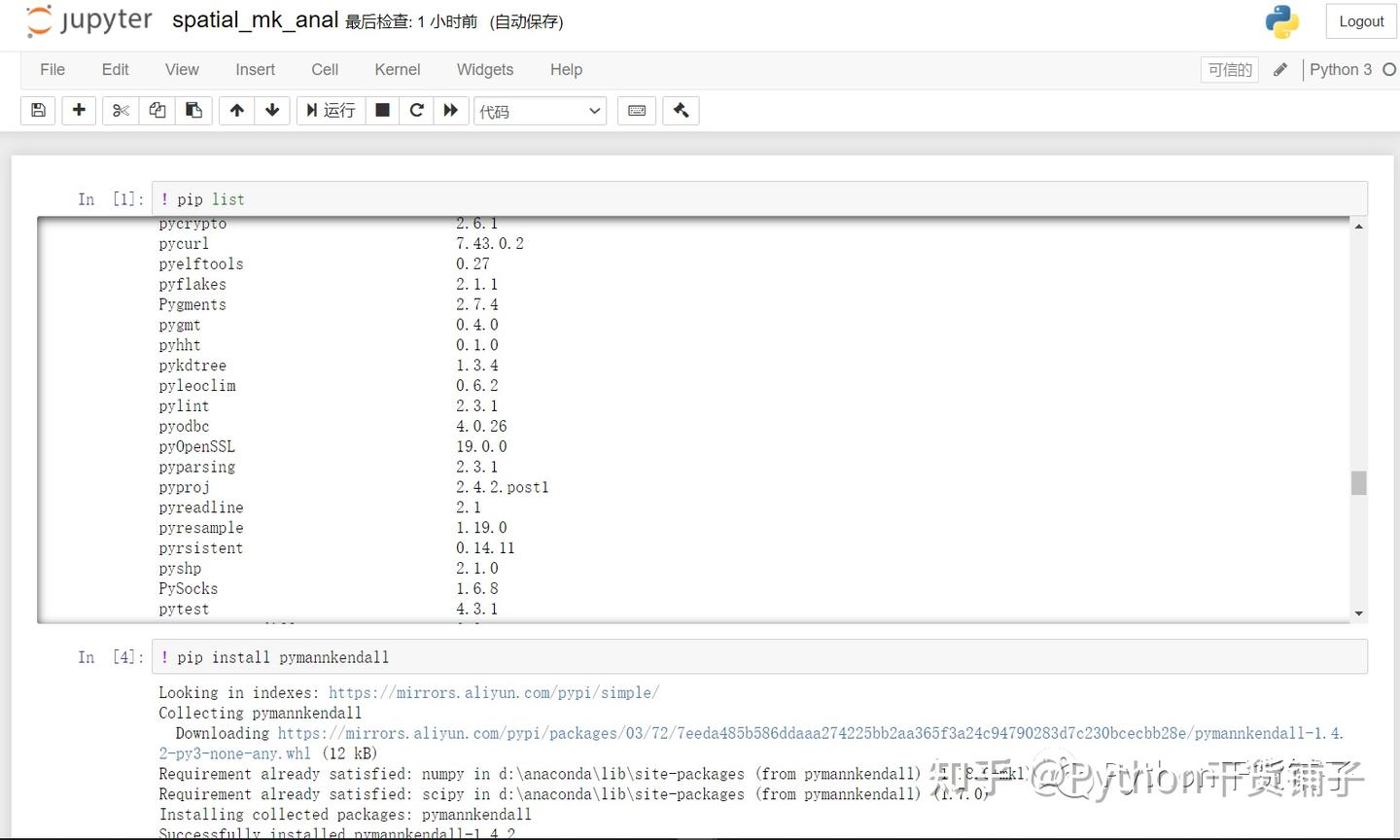The height and width of the screenshot is (840, 1400).
Task: Save the notebook
Action: 38,110
